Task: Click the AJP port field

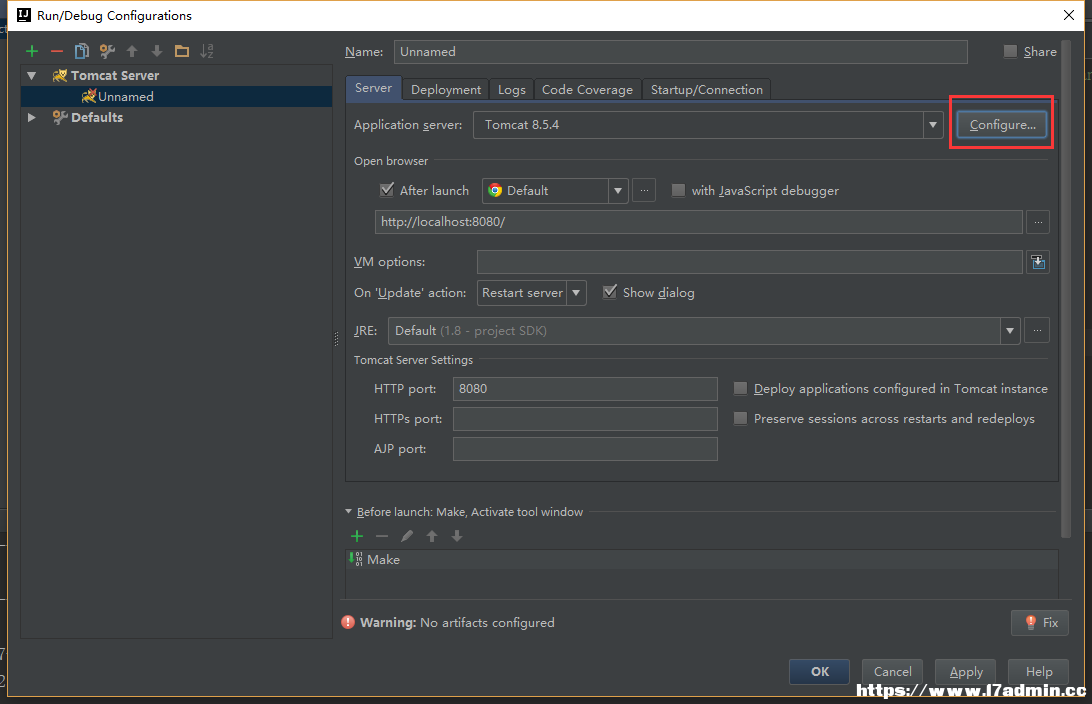Action: [x=585, y=449]
